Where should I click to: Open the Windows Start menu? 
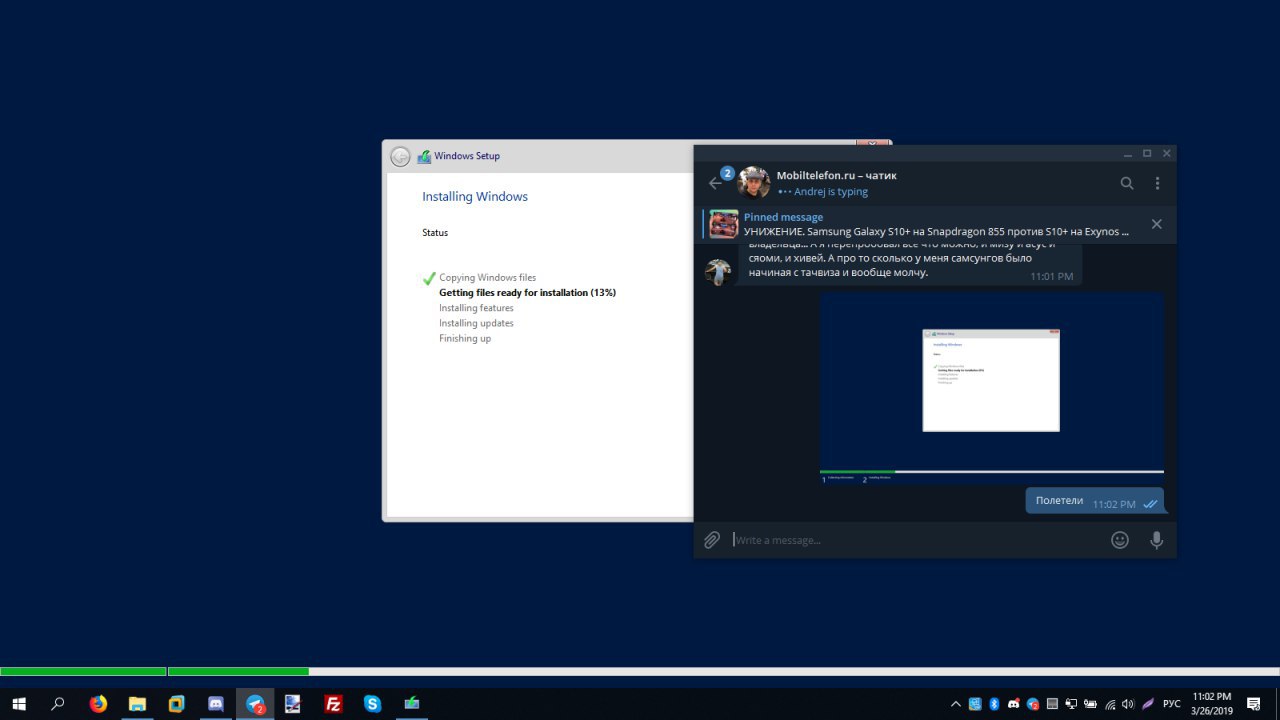coord(19,704)
